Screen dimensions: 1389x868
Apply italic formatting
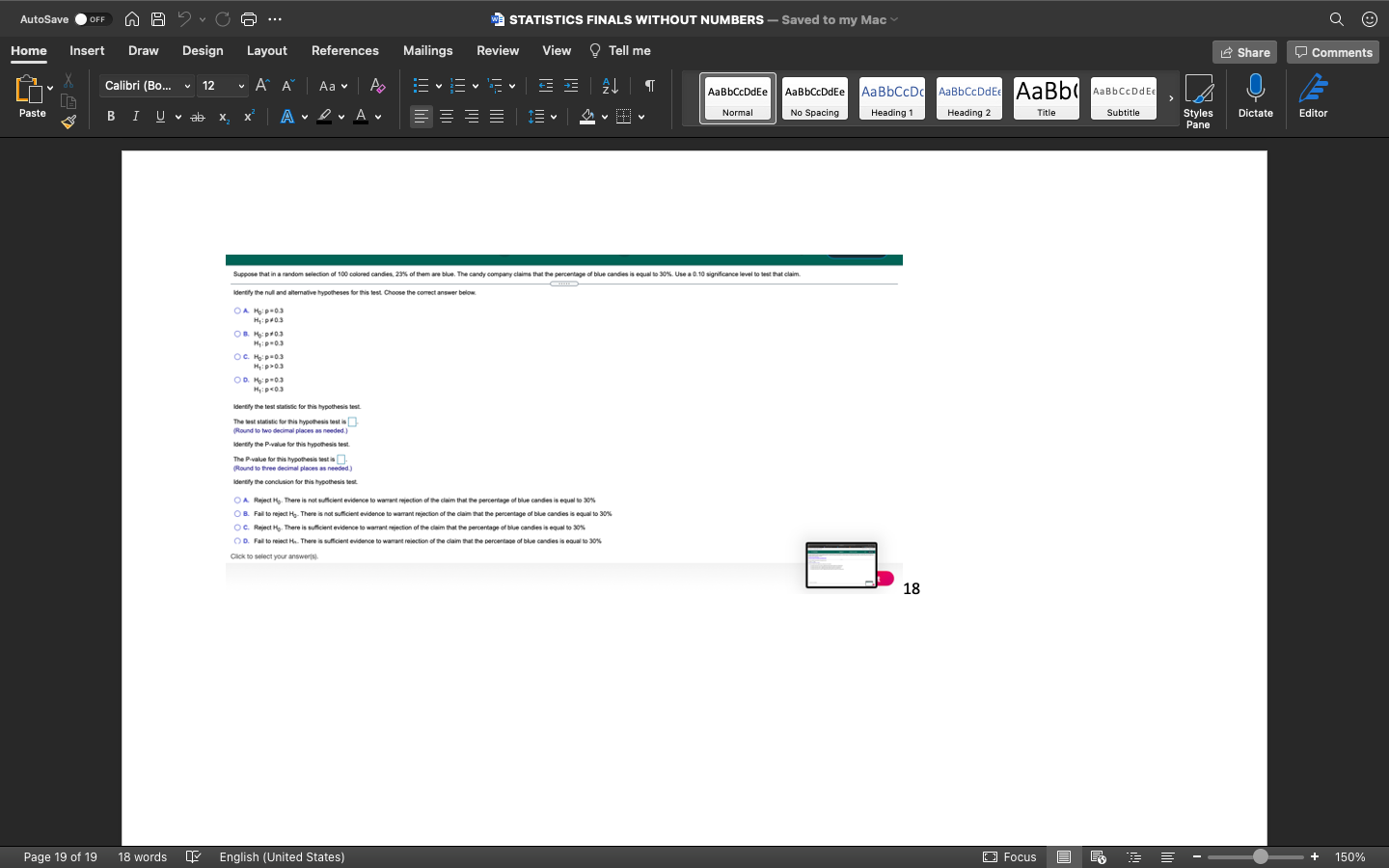coord(135,116)
